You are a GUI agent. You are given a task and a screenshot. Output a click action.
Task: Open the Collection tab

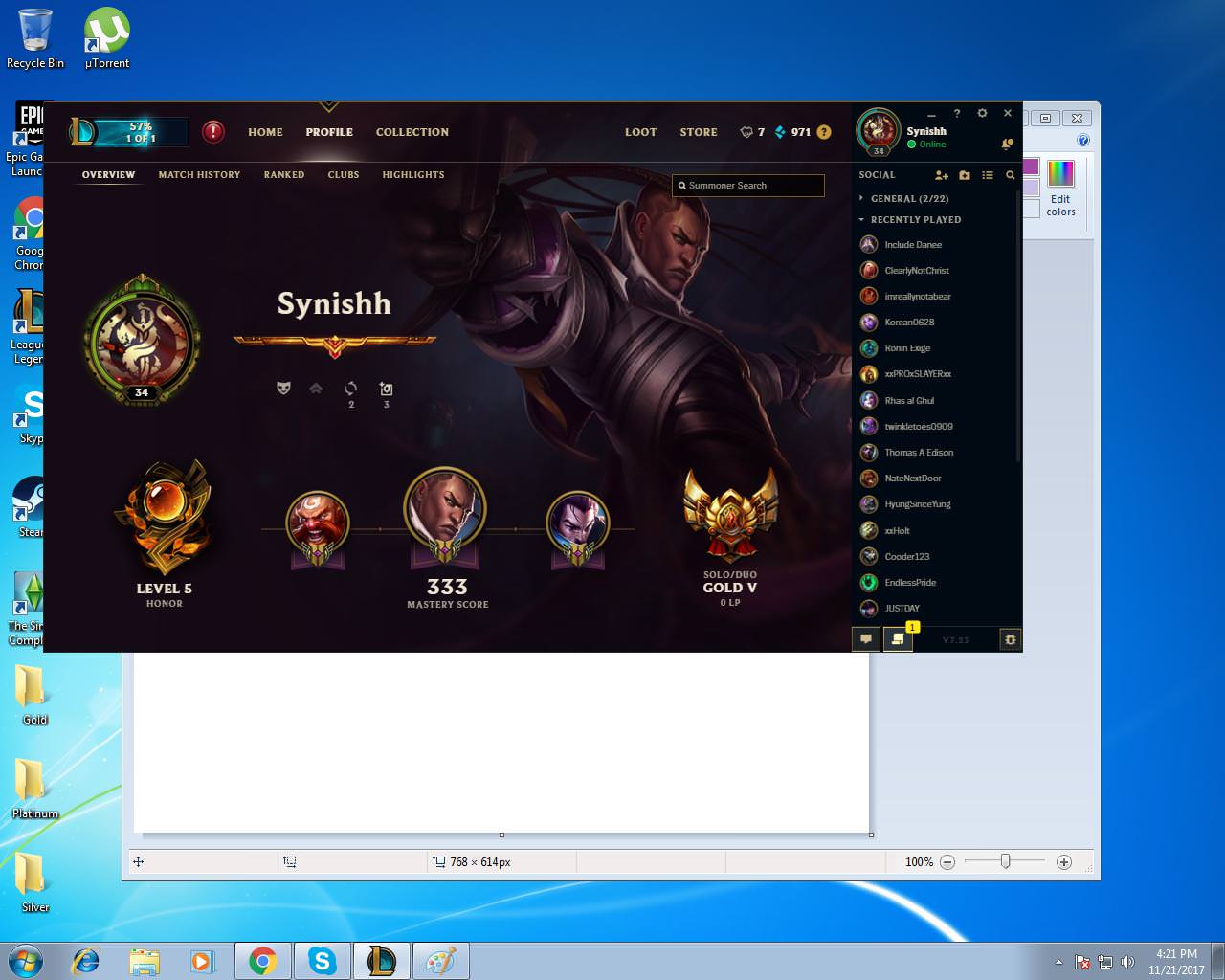[x=412, y=132]
